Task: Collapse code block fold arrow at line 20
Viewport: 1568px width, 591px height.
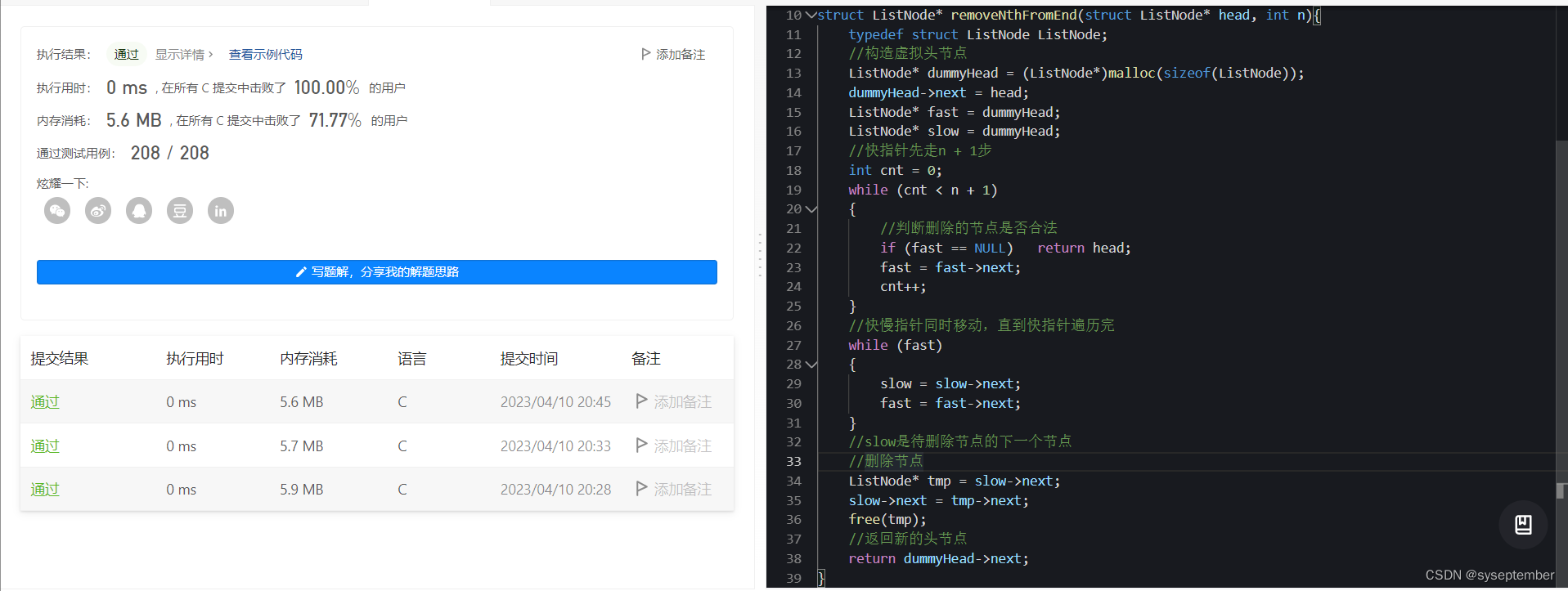Action: pos(811,209)
